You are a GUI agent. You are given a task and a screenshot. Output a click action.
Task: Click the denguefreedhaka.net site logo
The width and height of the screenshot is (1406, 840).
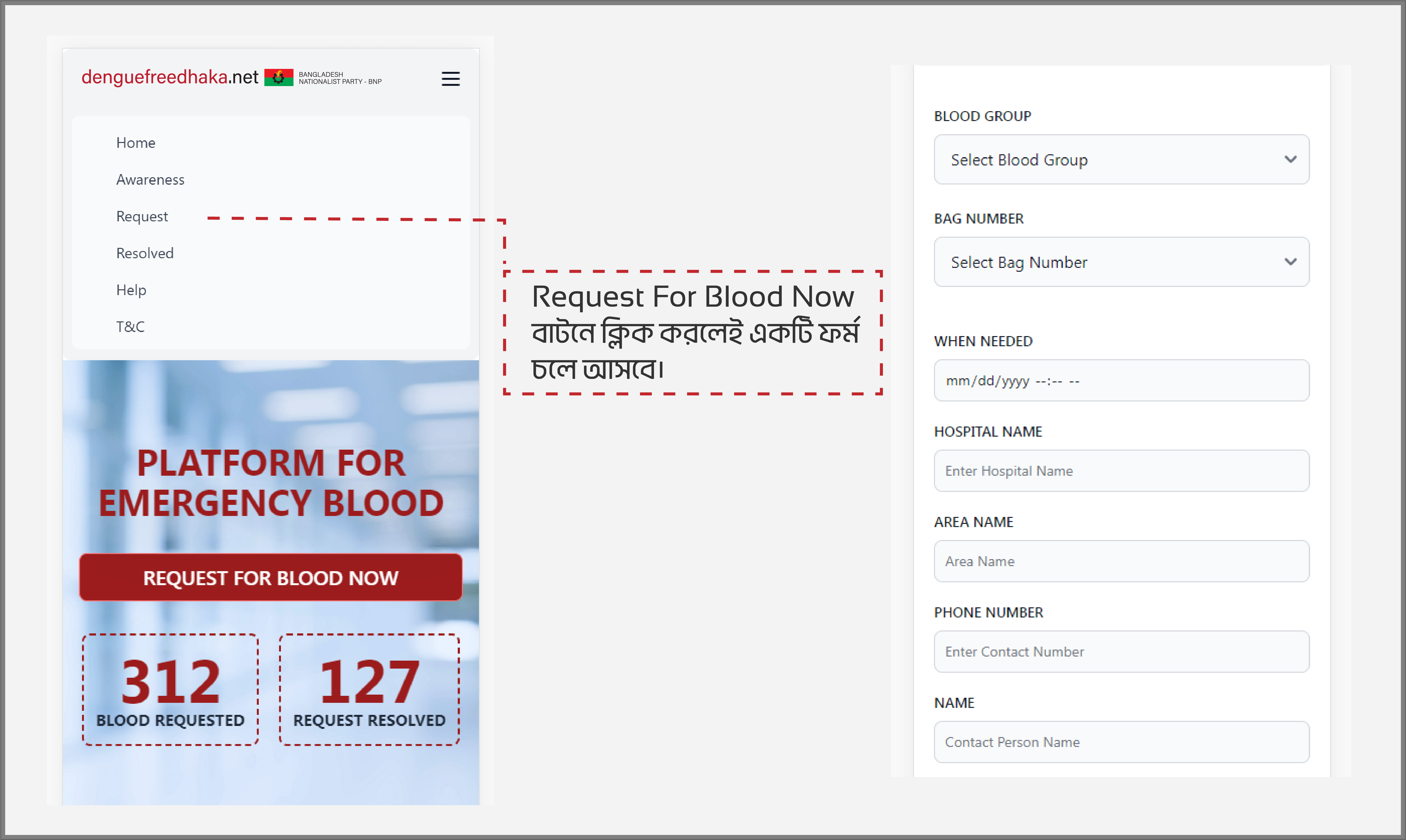pyautogui.click(x=169, y=77)
